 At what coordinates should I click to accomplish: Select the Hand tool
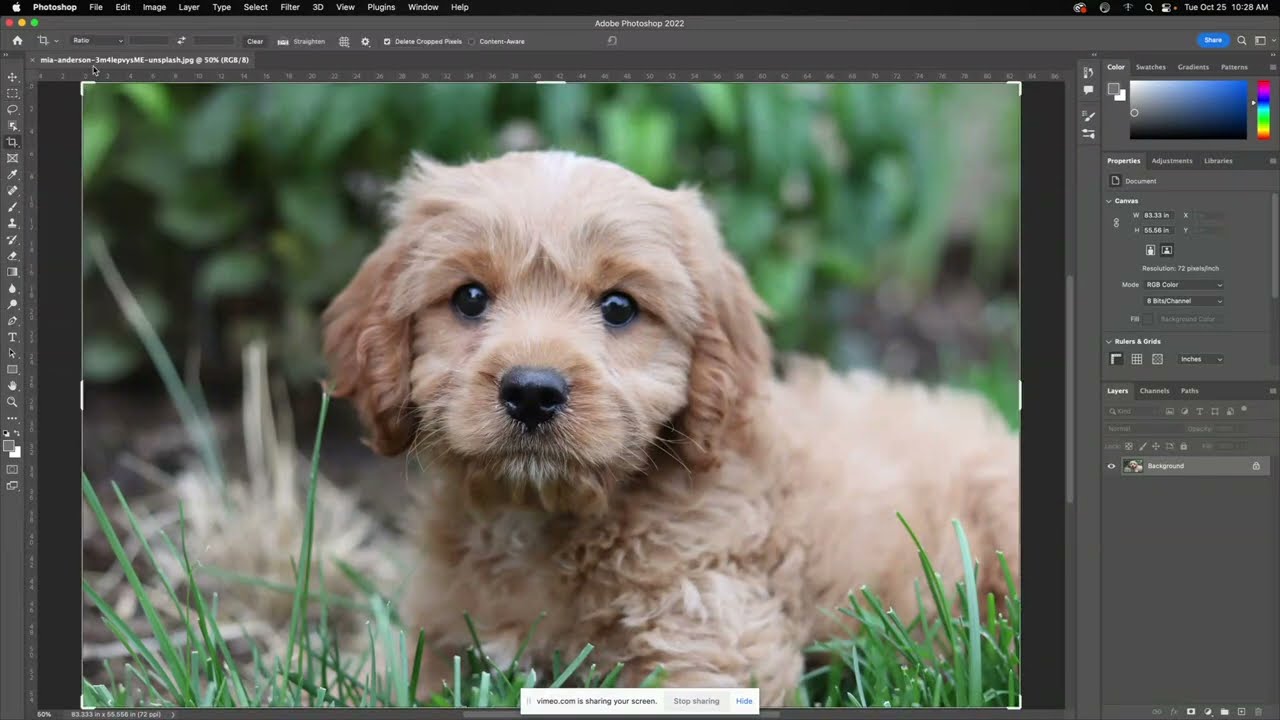[x=13, y=386]
